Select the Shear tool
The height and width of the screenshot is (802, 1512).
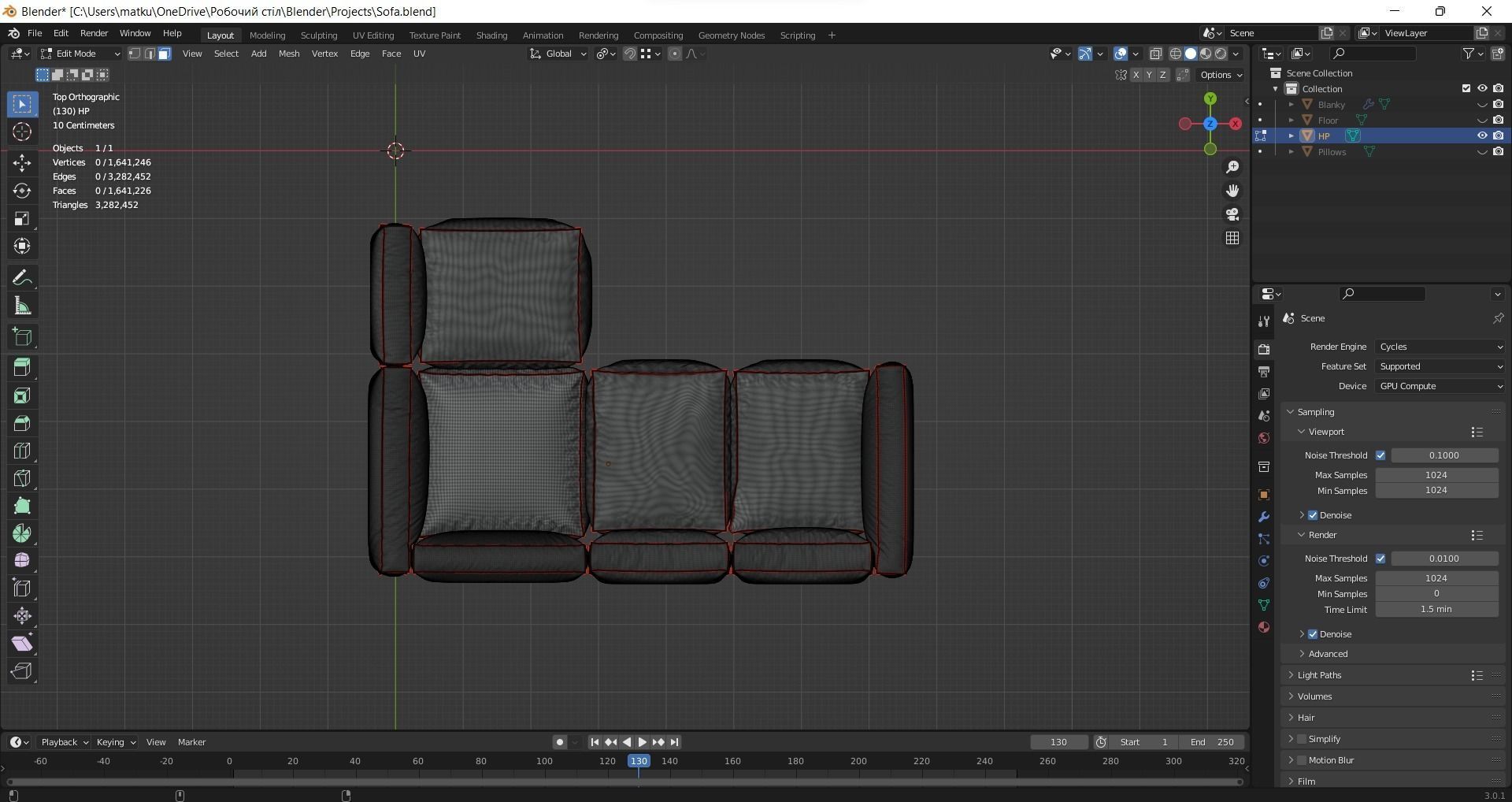[x=22, y=643]
